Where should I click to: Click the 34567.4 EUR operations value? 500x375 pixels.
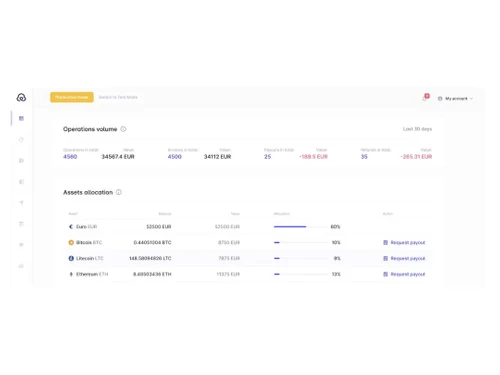[x=118, y=157]
